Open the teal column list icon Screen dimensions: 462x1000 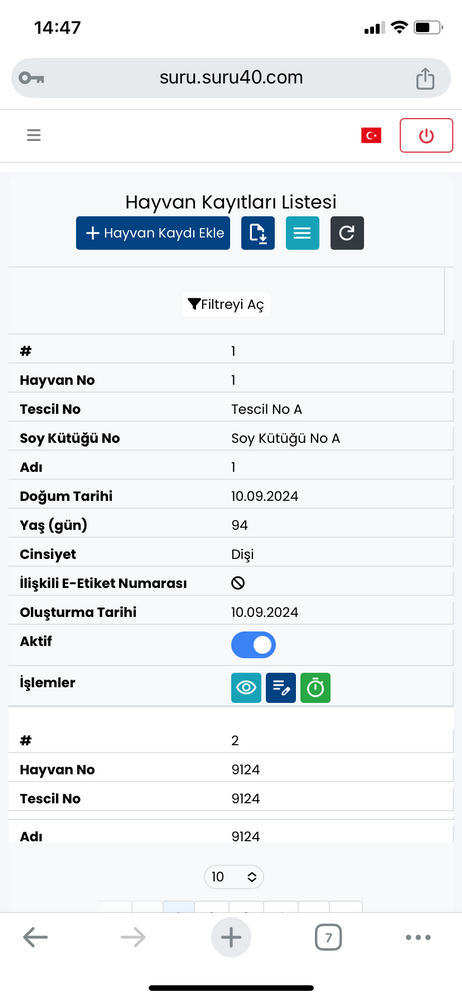click(x=302, y=233)
